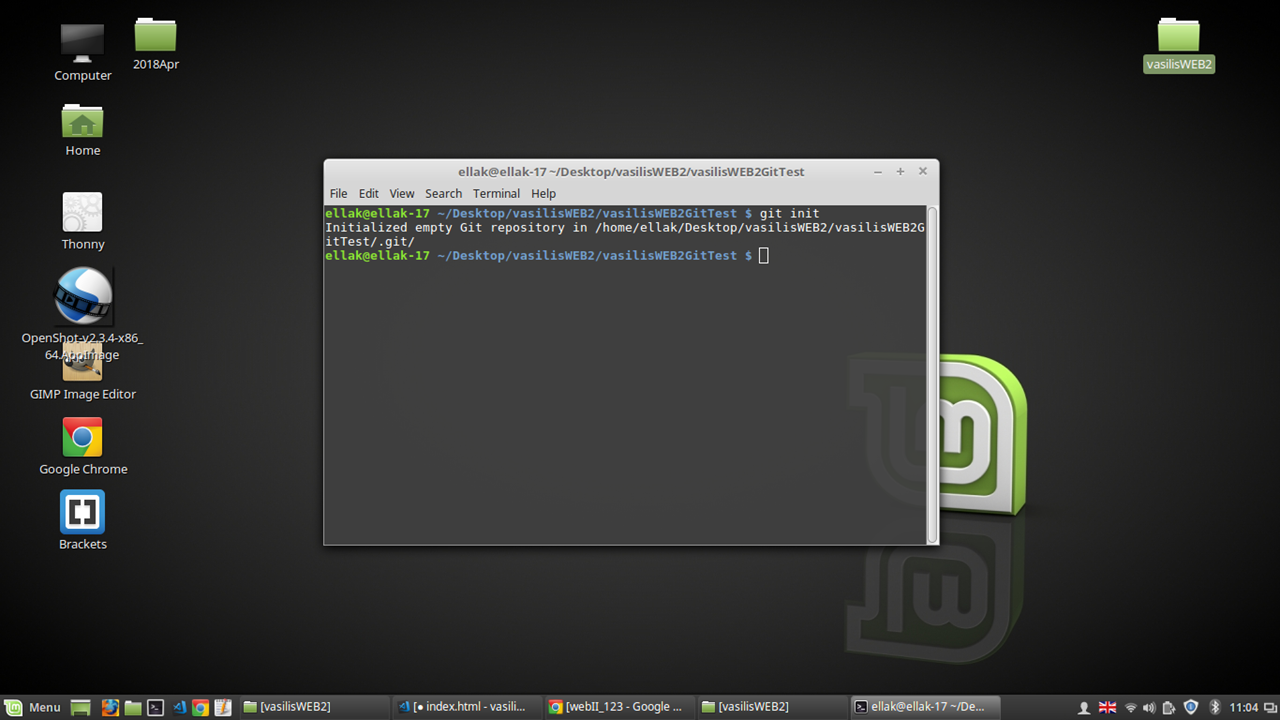Click the battery power tray icon
The width and height of the screenshot is (1280, 720).
[x=1169, y=707]
